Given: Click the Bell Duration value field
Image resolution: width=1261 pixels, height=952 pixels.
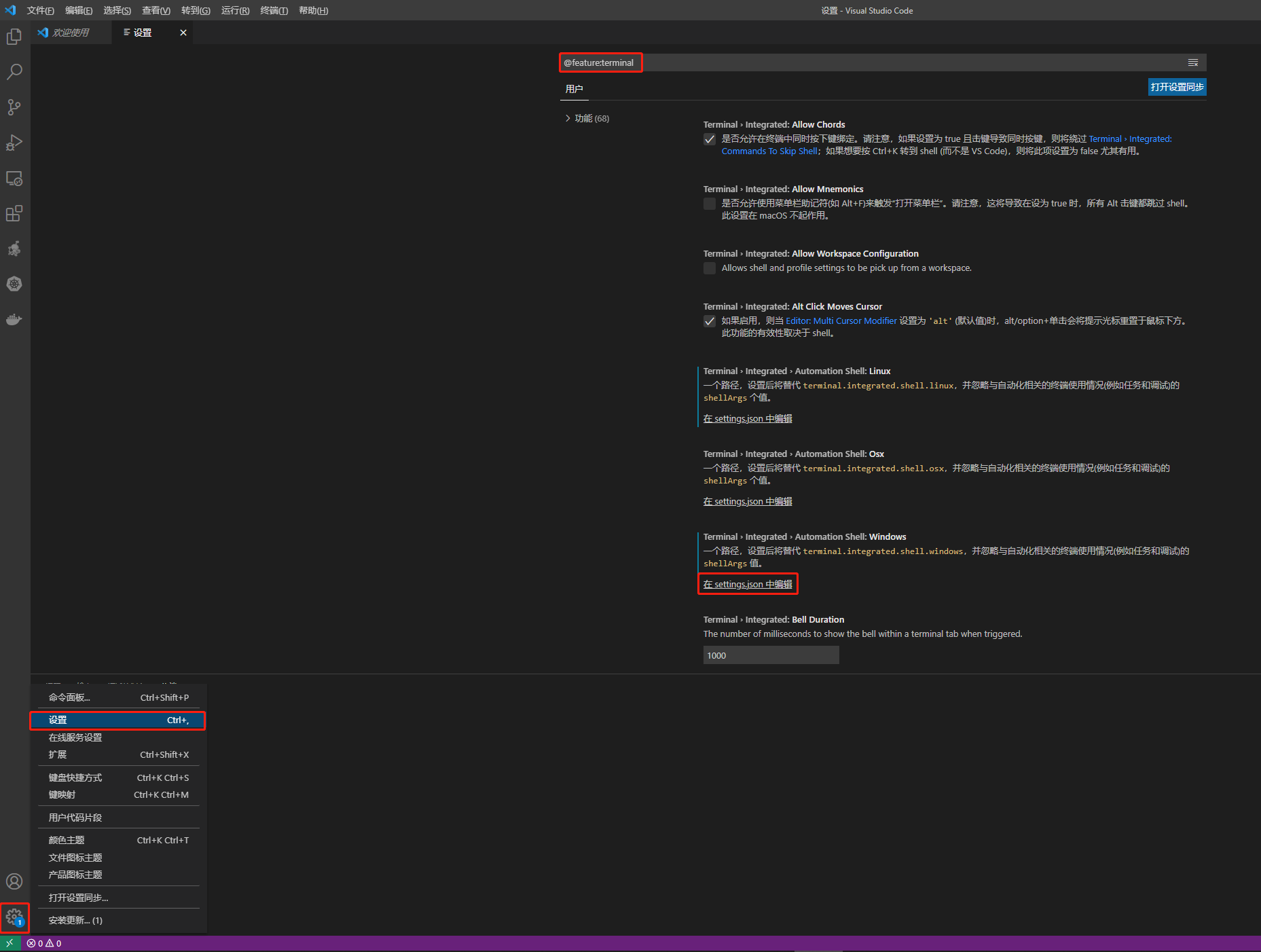Looking at the screenshot, I should click(x=771, y=655).
